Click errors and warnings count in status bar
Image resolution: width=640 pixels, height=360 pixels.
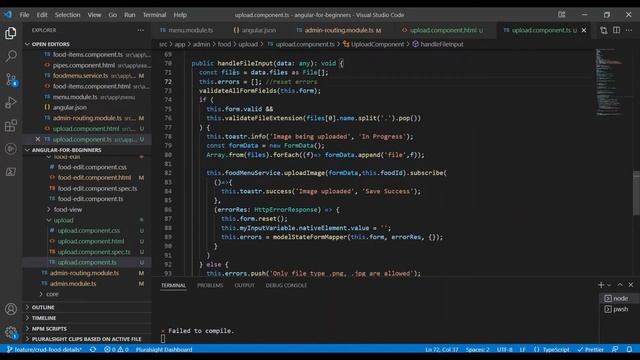(x=116, y=349)
